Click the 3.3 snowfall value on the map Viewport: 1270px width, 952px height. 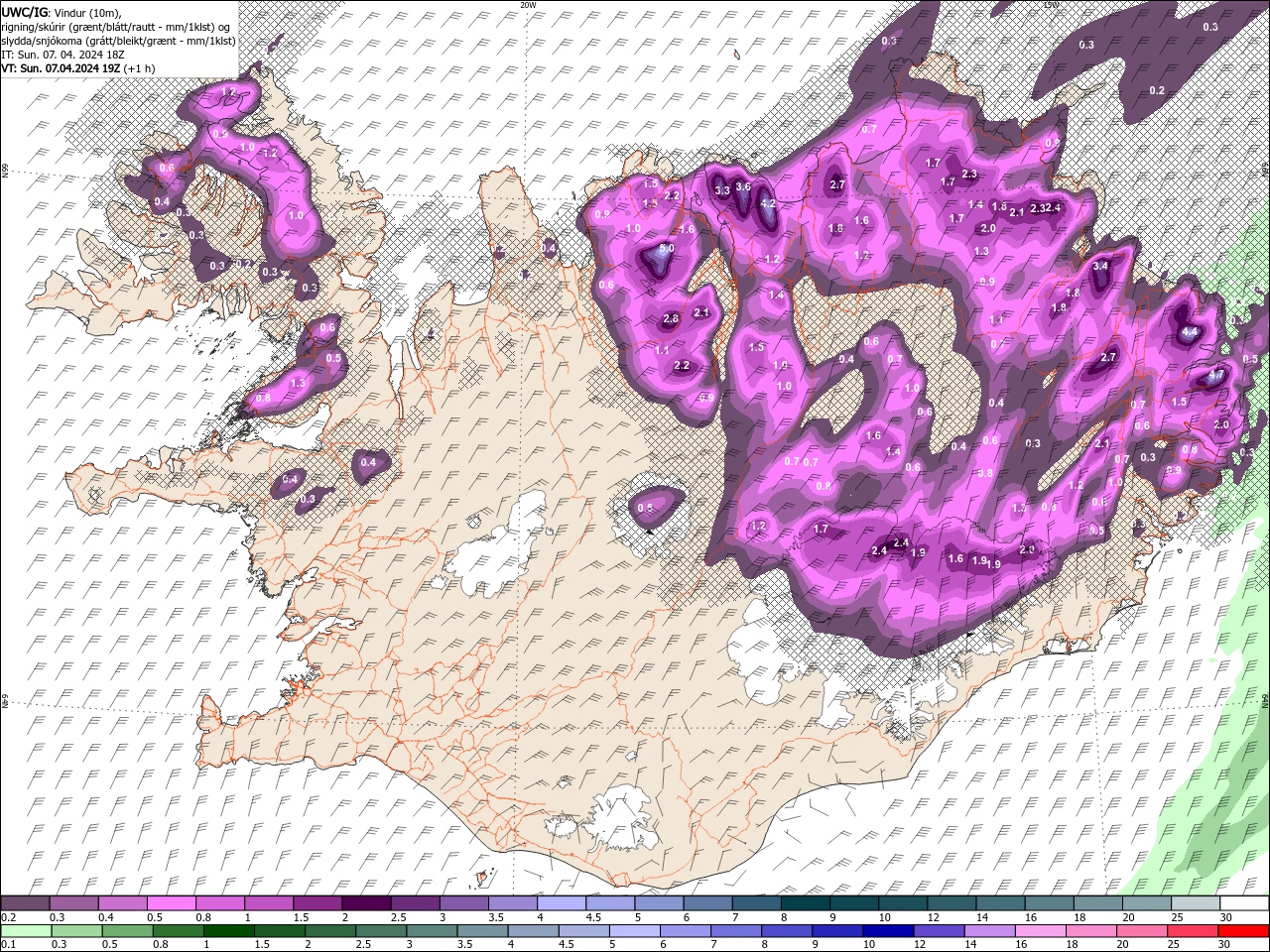point(722,189)
